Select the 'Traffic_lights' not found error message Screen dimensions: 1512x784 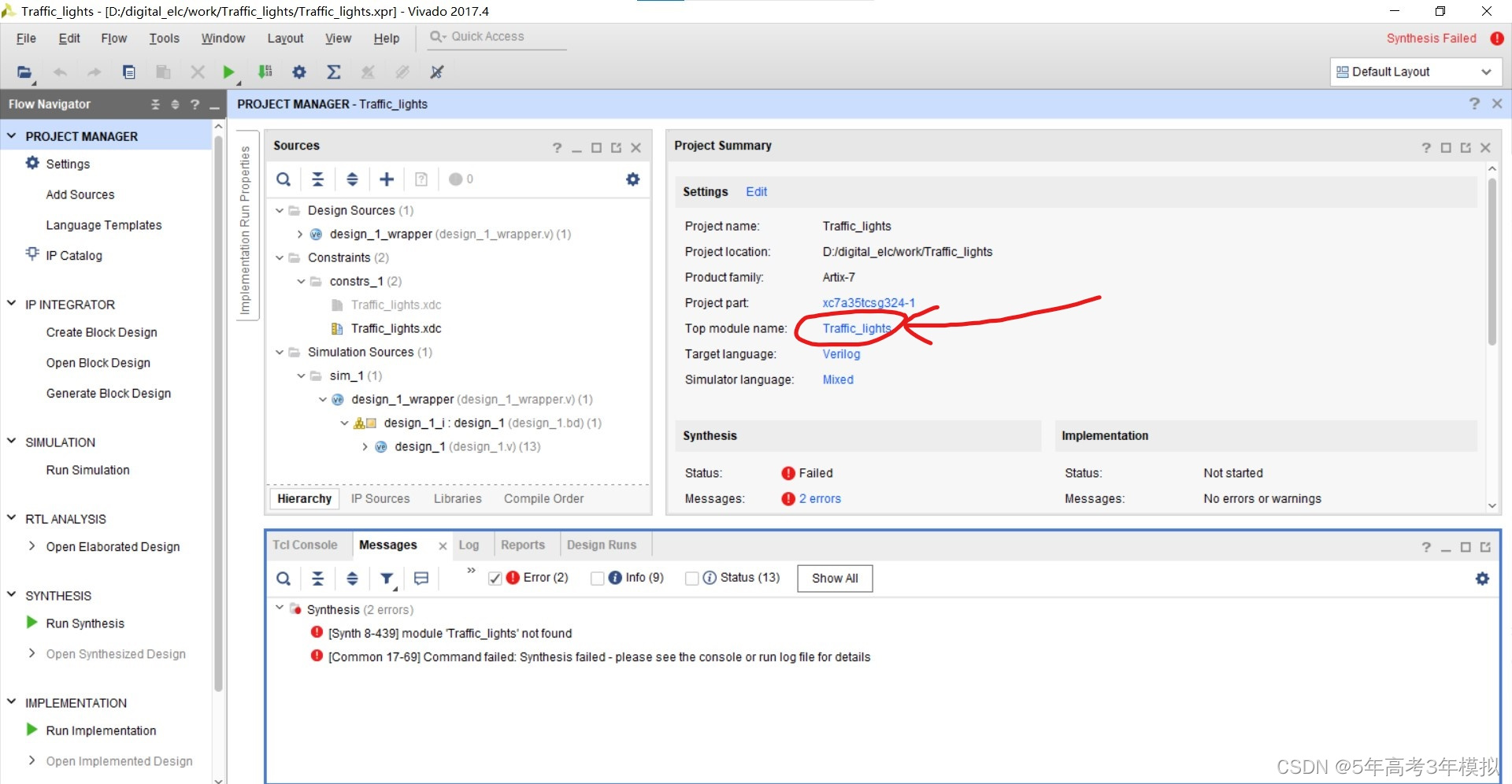point(450,633)
